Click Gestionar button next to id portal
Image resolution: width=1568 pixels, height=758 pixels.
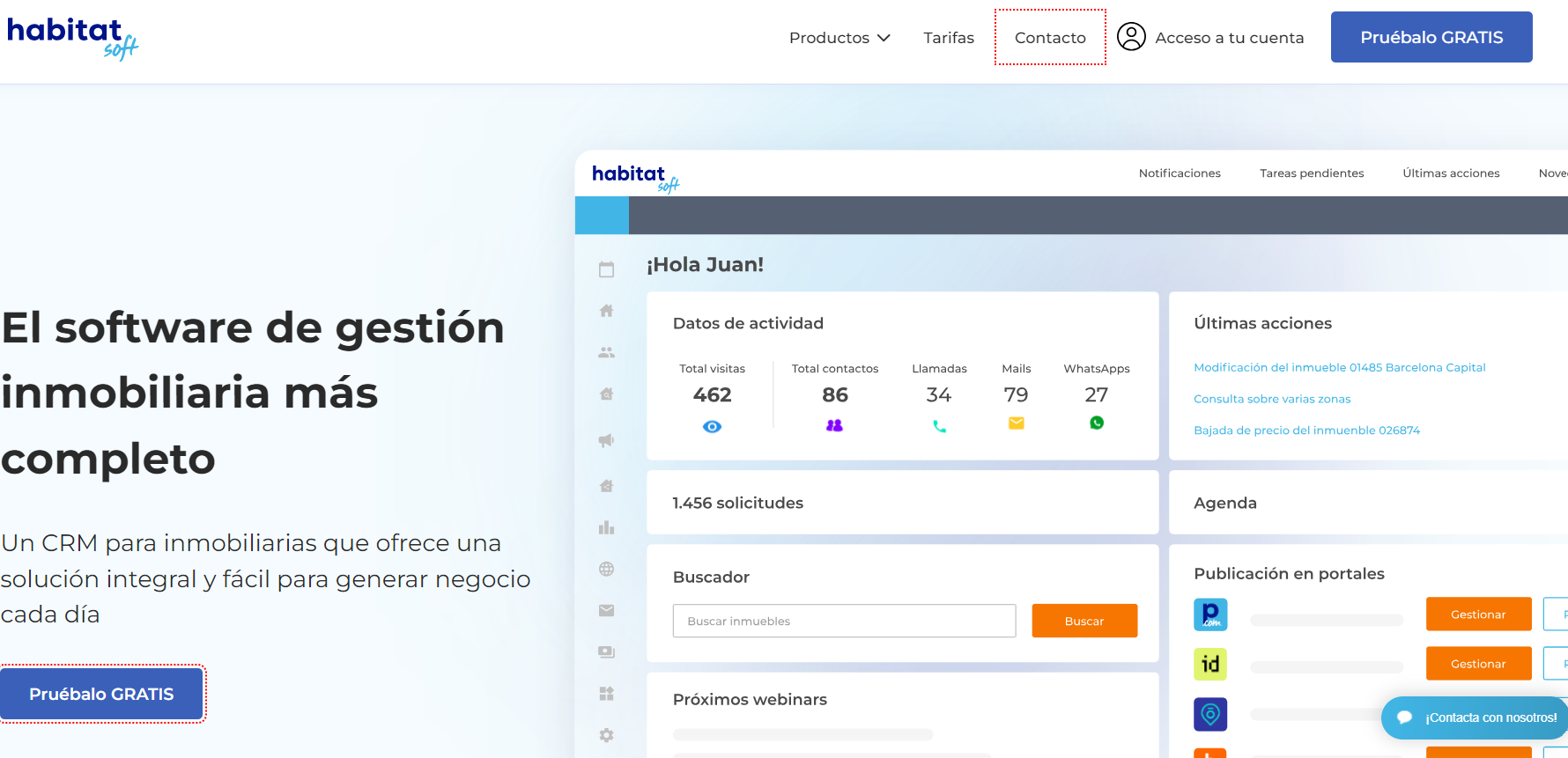click(x=1478, y=663)
